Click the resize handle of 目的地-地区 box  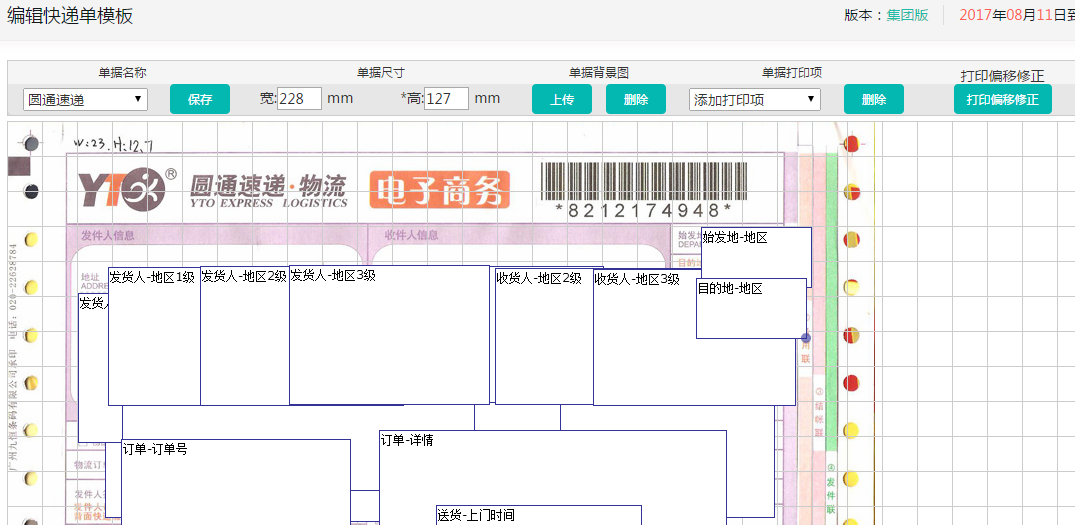[x=806, y=338]
